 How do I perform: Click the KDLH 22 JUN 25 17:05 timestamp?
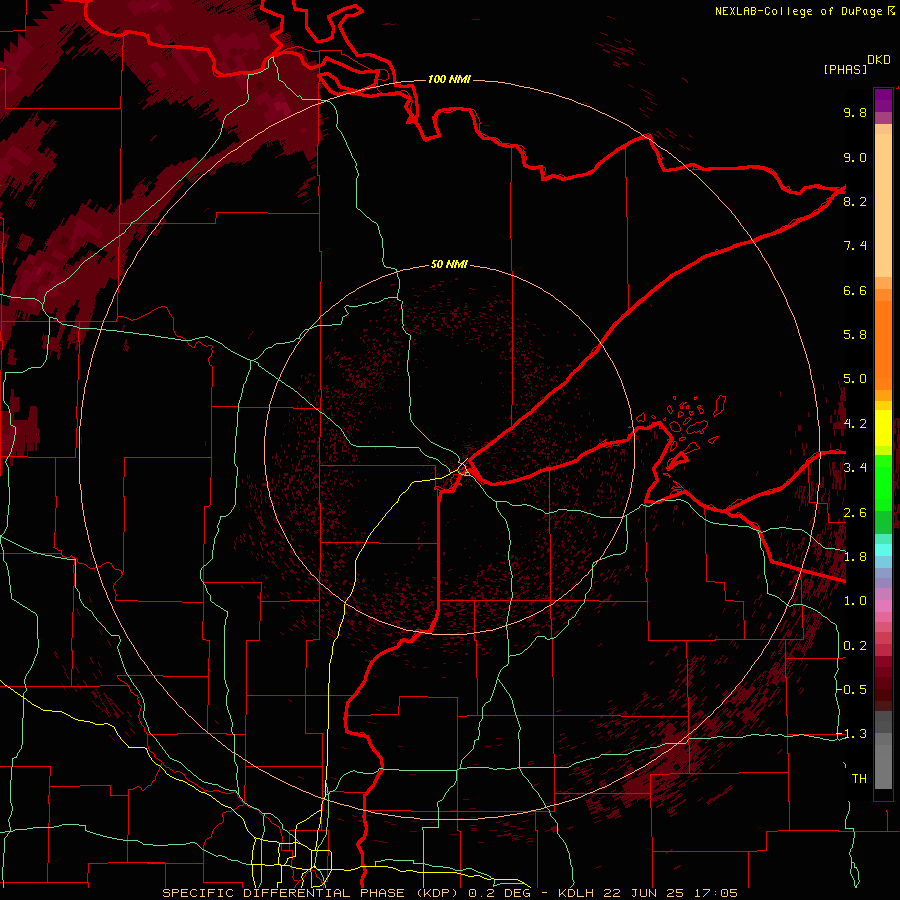(x=647, y=893)
